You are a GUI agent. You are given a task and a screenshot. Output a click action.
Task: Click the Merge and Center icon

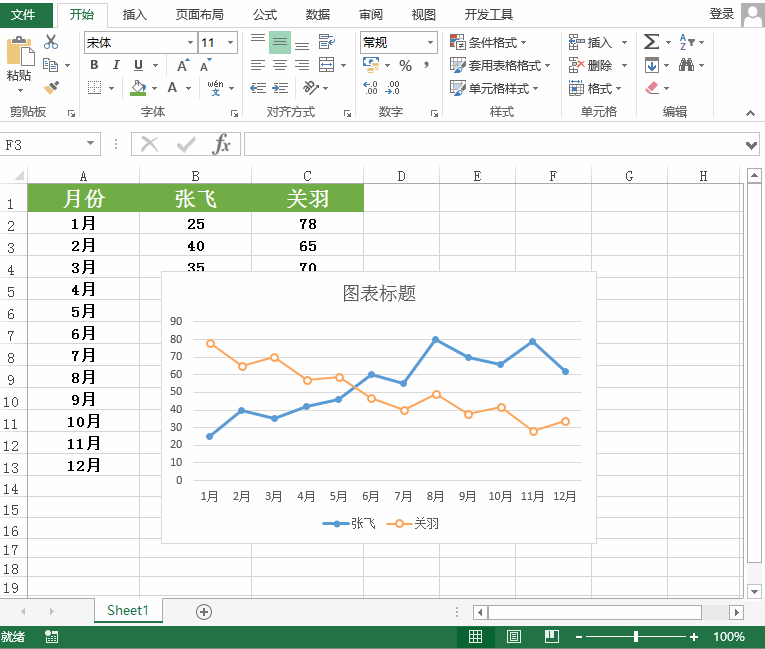pyautogui.click(x=326, y=65)
